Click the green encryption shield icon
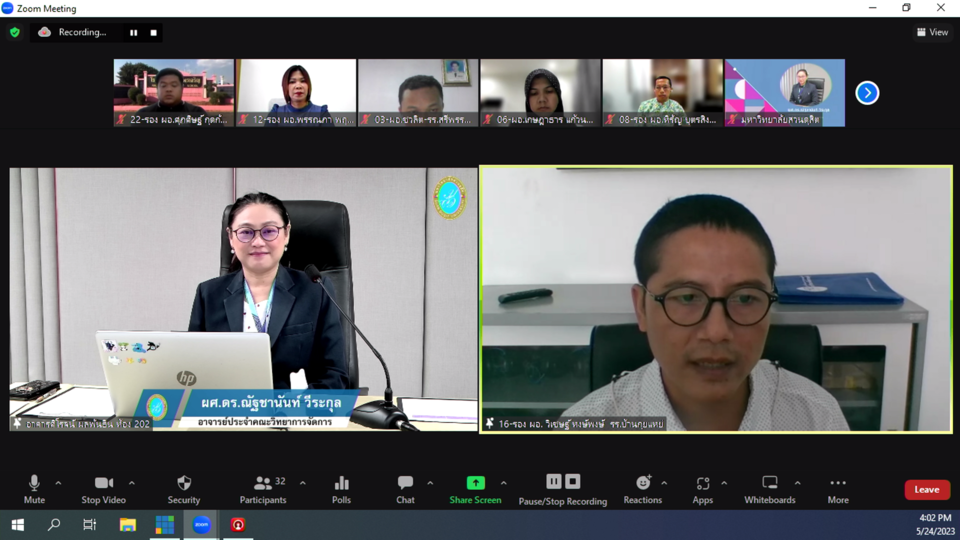Screen dimensions: 960x540 coord(14,32)
